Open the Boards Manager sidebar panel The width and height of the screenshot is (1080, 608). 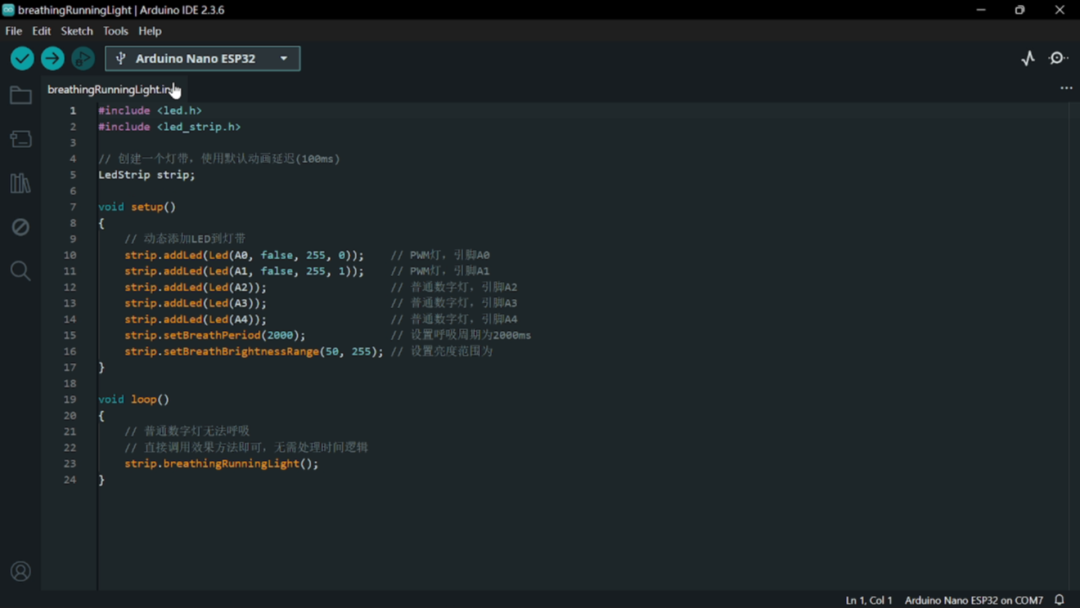click(20, 140)
